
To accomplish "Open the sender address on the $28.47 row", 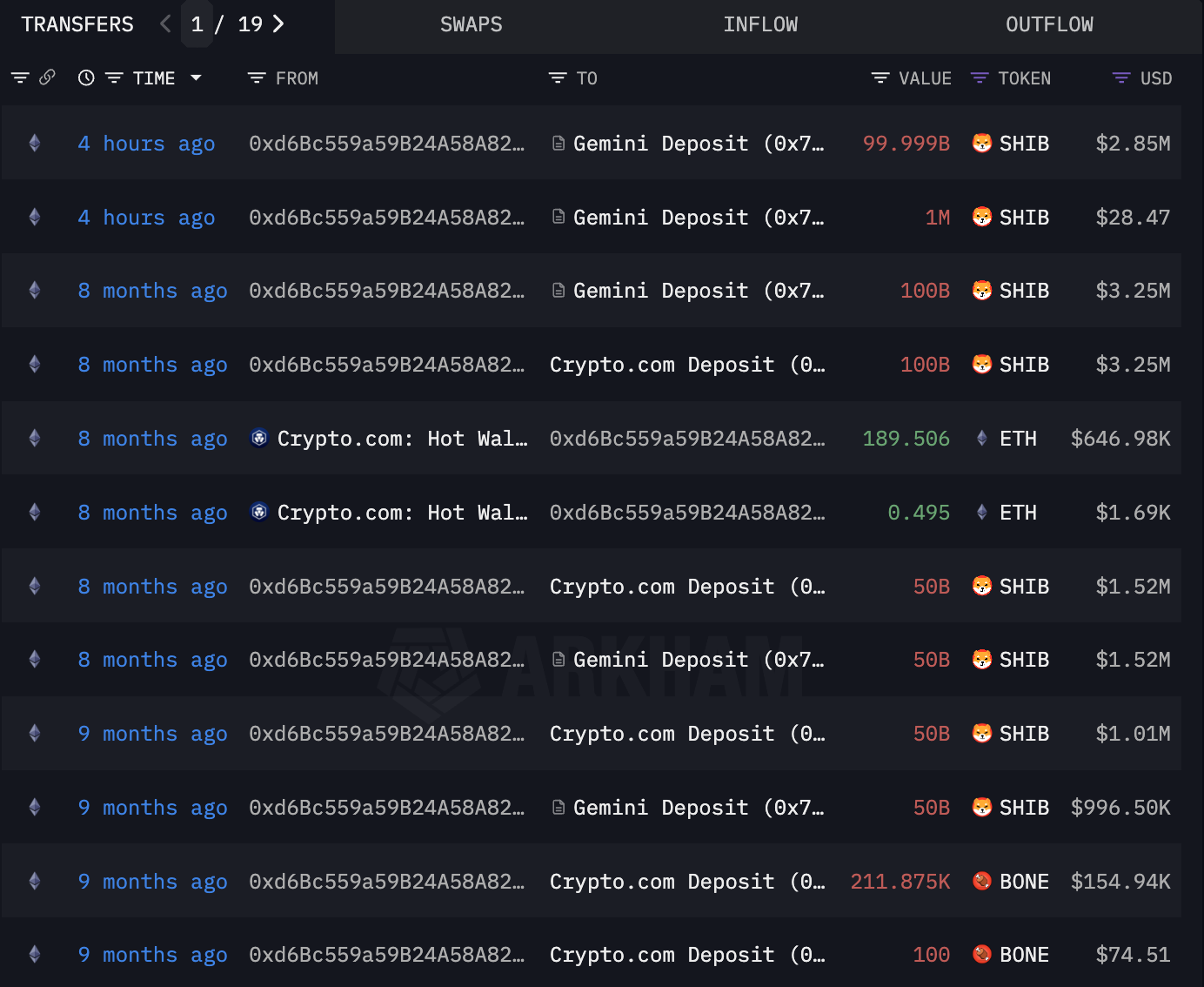I will (x=387, y=218).
